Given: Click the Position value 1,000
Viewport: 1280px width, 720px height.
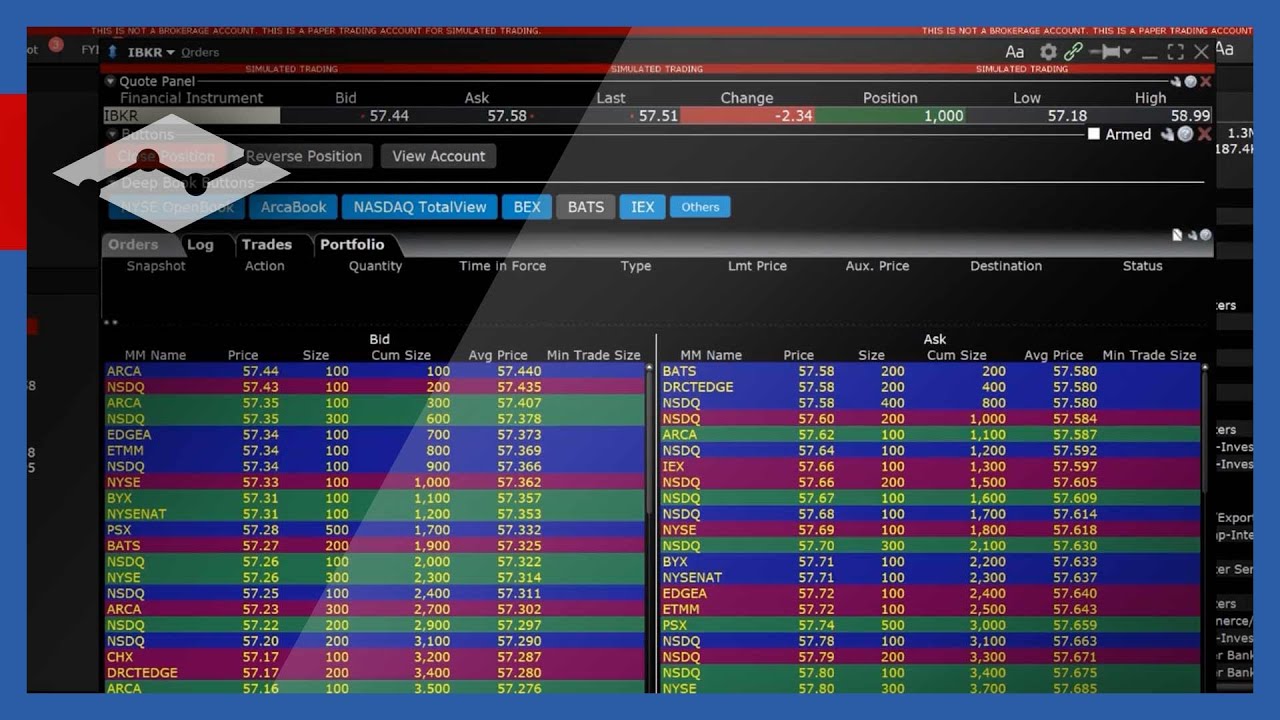Looking at the screenshot, I should tap(890, 116).
